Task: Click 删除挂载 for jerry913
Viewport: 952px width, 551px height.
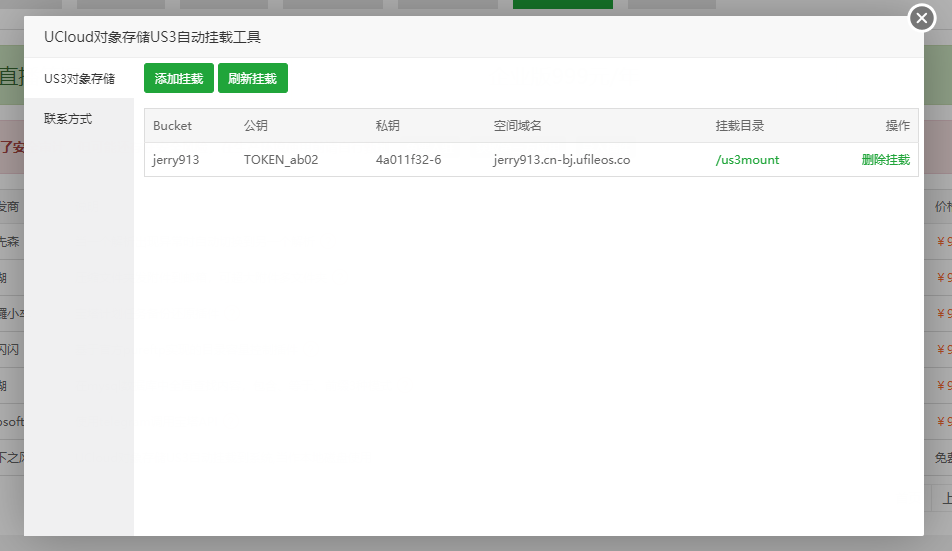Action: [885, 160]
